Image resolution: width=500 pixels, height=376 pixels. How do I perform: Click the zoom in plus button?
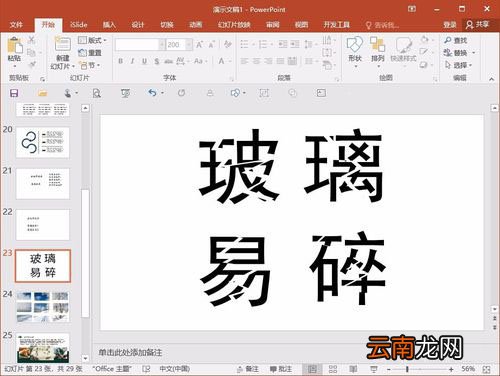click(451, 369)
